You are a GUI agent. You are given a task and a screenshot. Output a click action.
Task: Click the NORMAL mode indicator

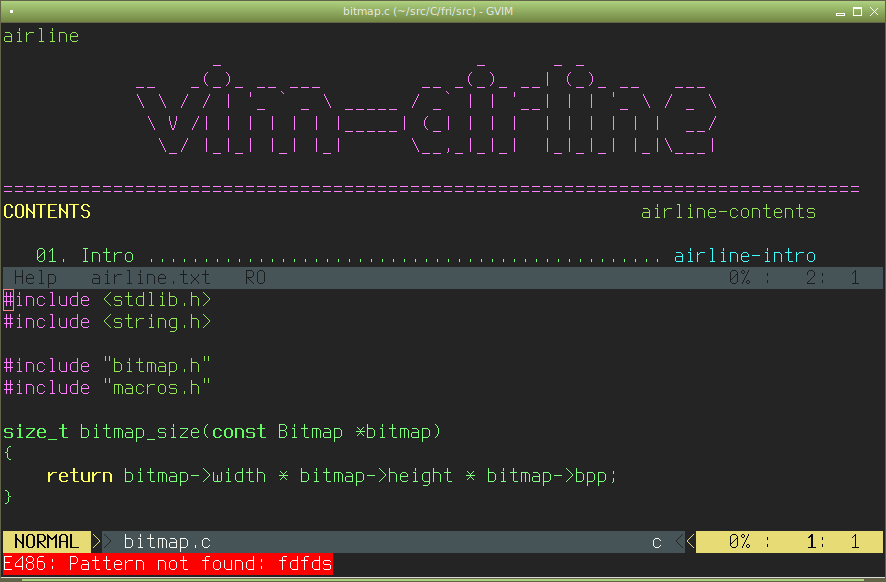(x=46, y=542)
